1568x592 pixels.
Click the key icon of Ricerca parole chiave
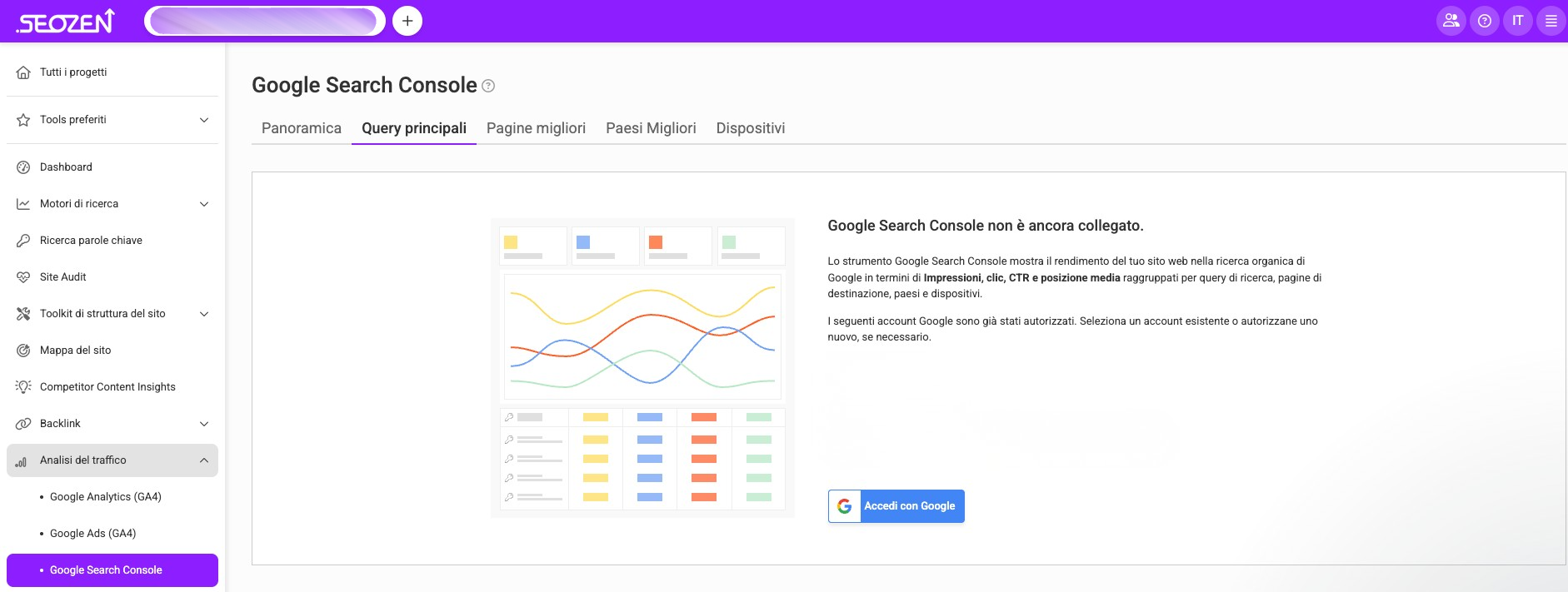click(23, 241)
